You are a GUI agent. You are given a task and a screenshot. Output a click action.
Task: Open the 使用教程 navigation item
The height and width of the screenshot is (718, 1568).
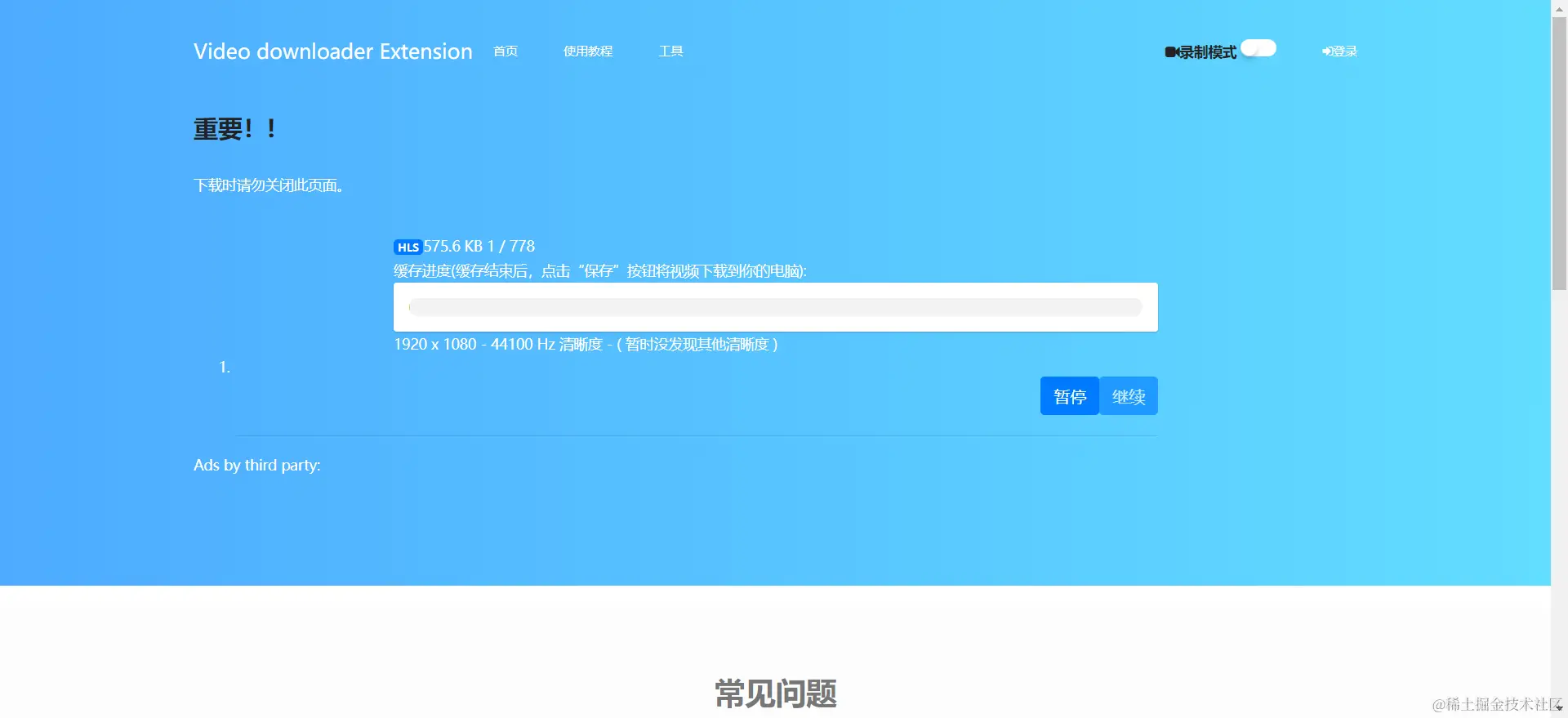(x=588, y=51)
